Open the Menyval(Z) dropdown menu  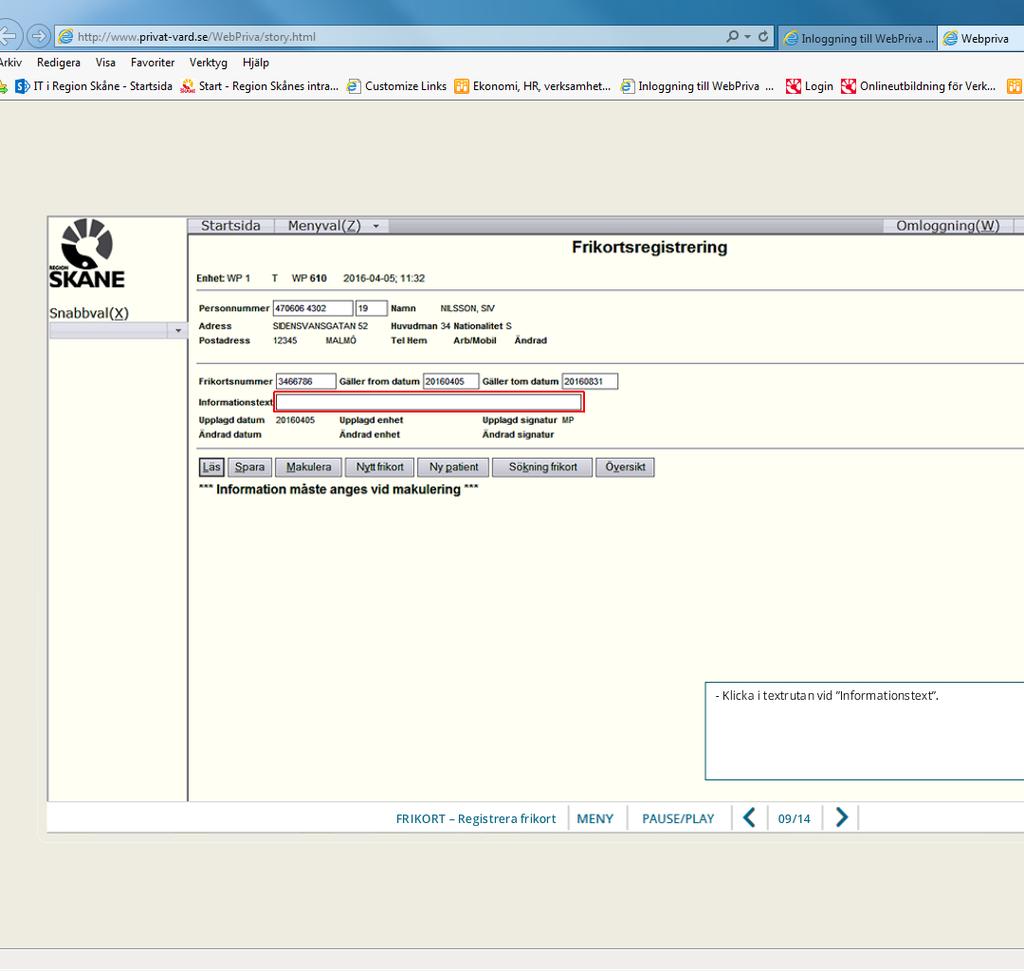332,225
